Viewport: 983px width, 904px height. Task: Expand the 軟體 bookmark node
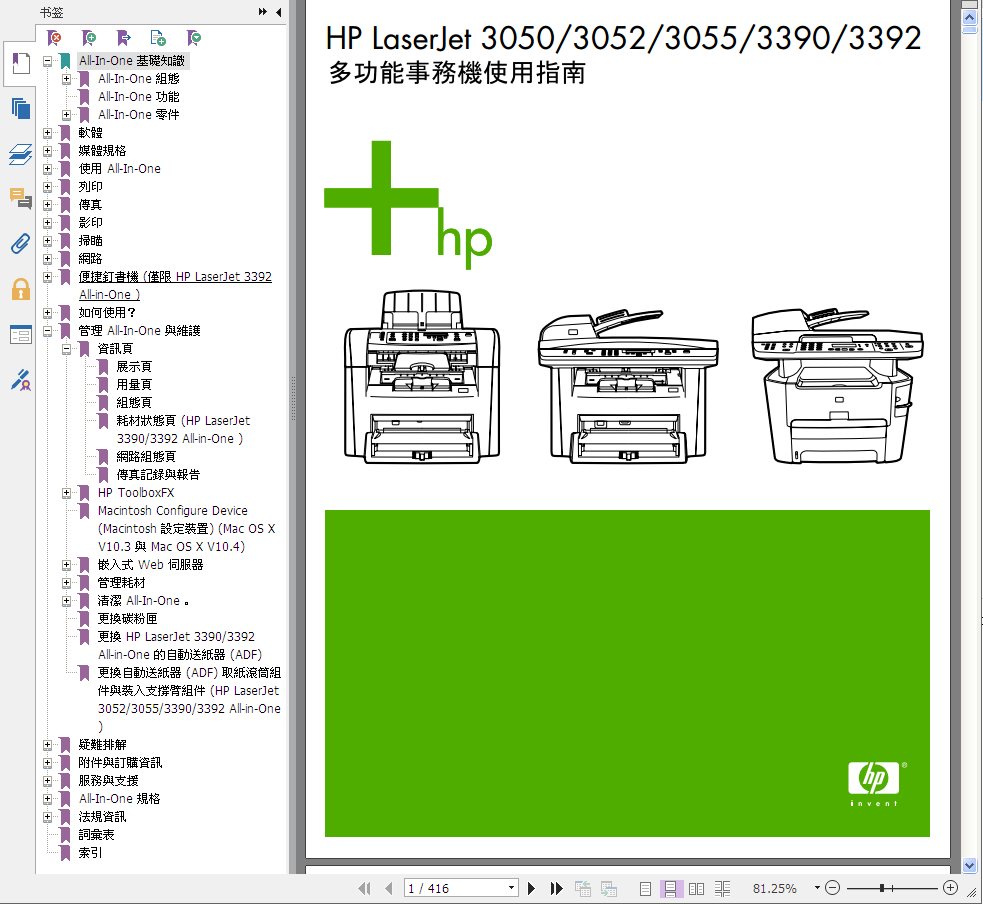click(x=48, y=133)
